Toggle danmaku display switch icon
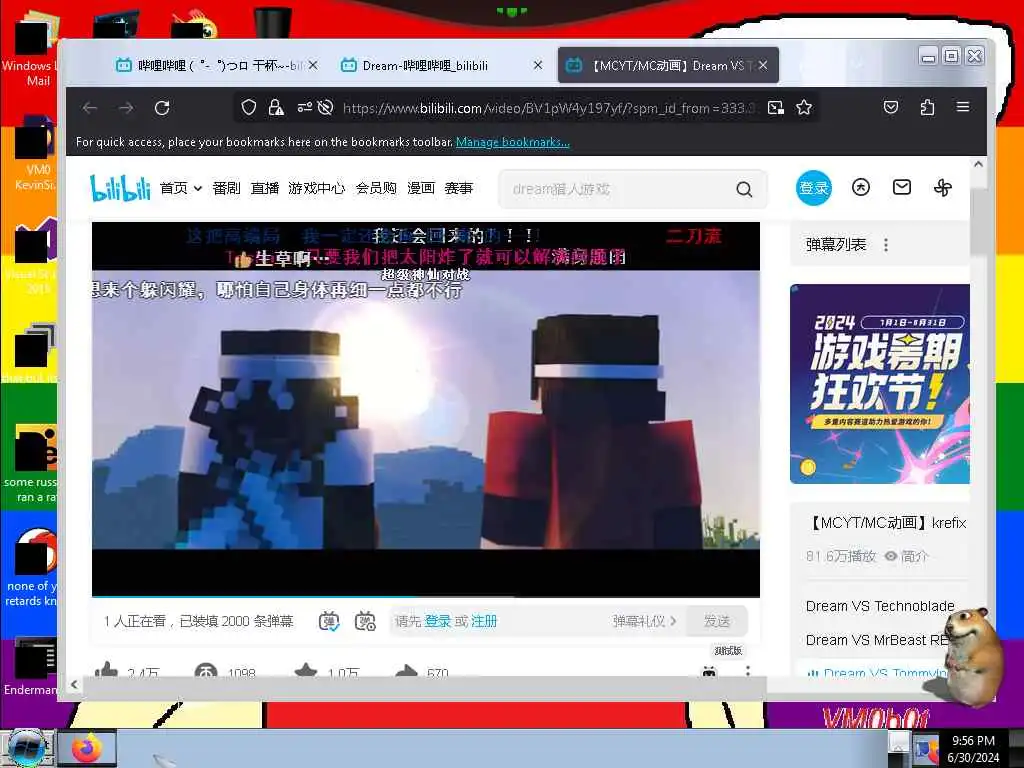This screenshot has height=768, width=1024. [x=329, y=621]
